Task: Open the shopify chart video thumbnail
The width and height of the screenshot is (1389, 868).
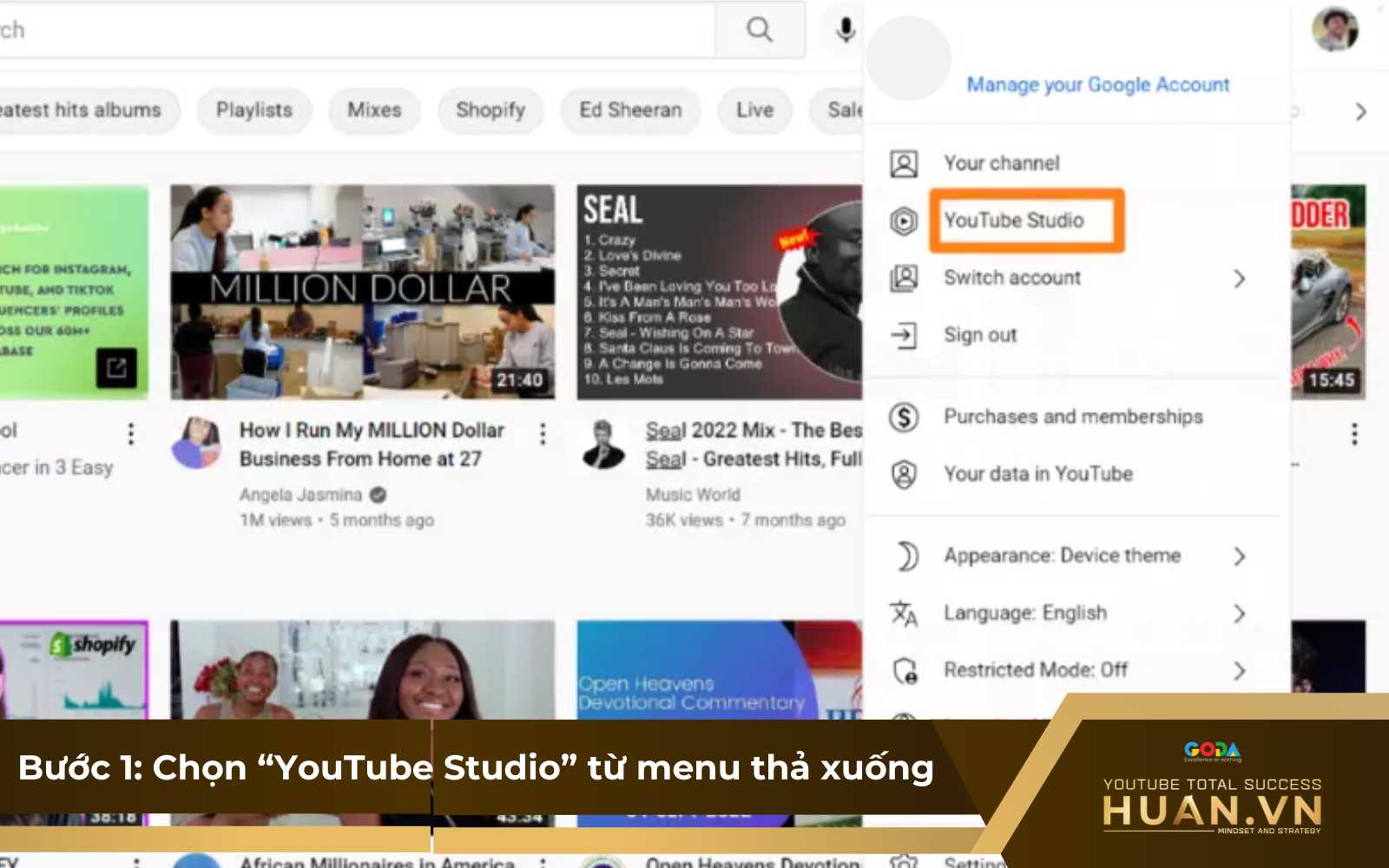Action: pos(74,669)
